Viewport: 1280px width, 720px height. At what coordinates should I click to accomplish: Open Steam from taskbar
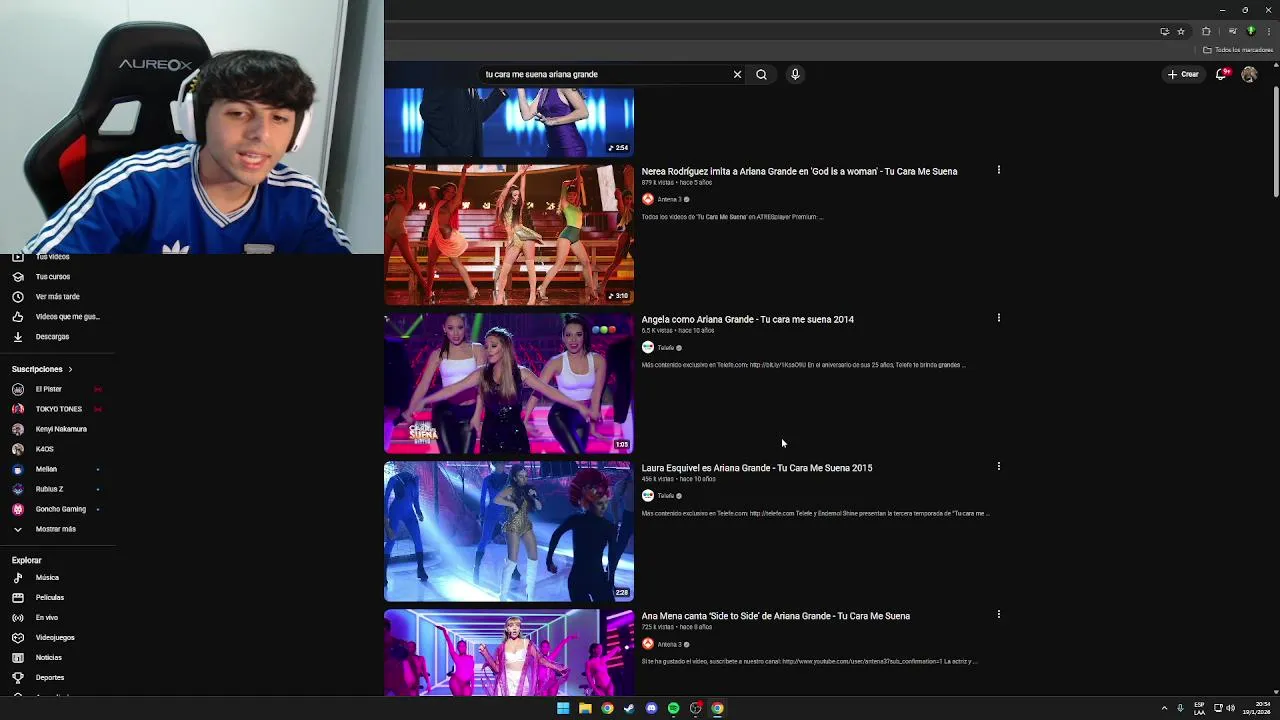(x=629, y=708)
